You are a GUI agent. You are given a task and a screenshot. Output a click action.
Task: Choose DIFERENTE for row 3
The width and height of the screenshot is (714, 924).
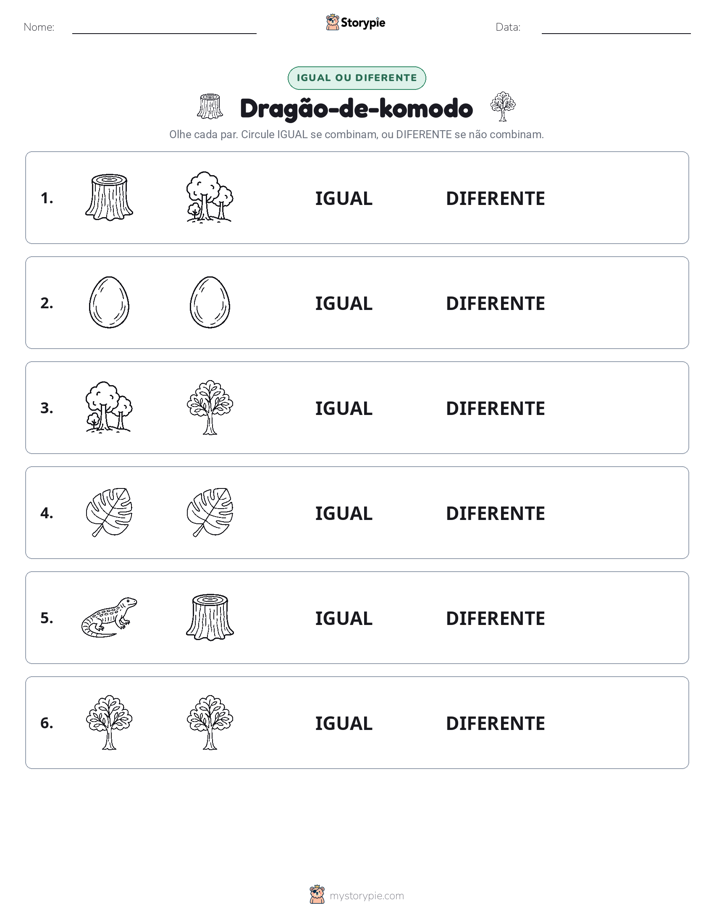[x=495, y=408]
